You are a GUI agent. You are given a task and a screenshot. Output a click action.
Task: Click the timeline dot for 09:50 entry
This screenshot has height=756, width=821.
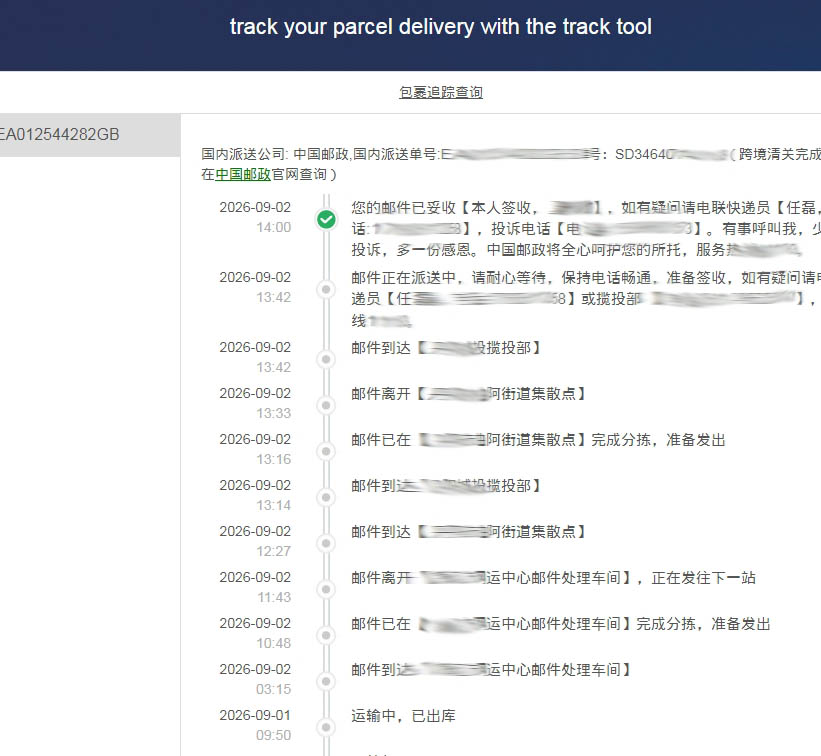point(326,727)
